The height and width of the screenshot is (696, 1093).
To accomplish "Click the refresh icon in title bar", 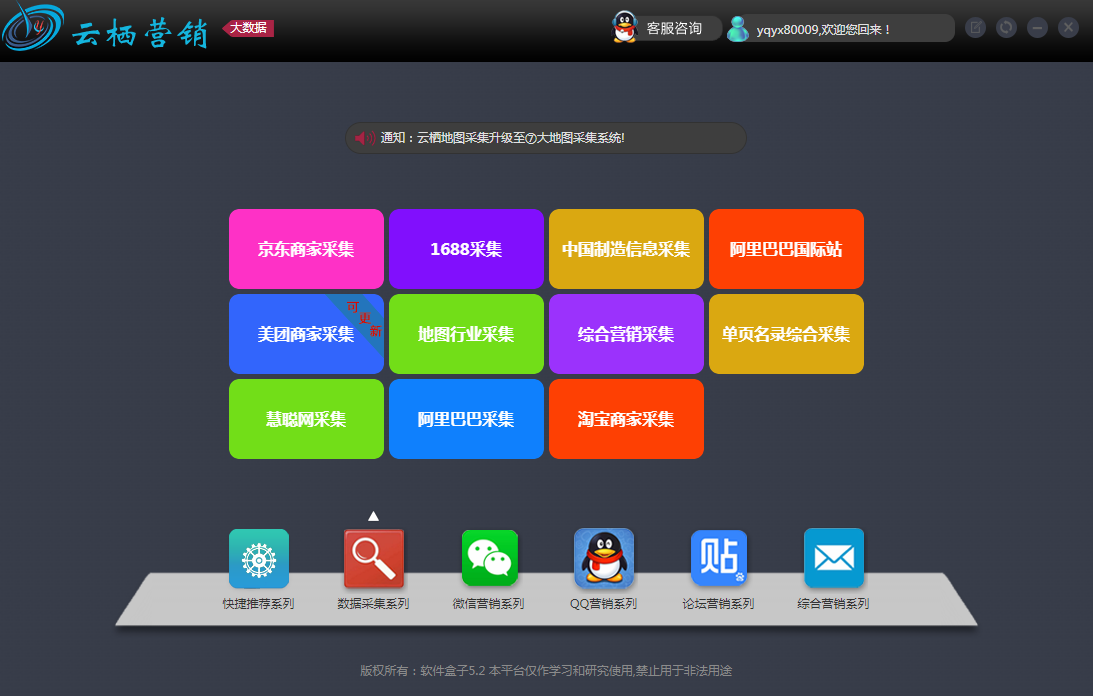I will (x=1006, y=28).
